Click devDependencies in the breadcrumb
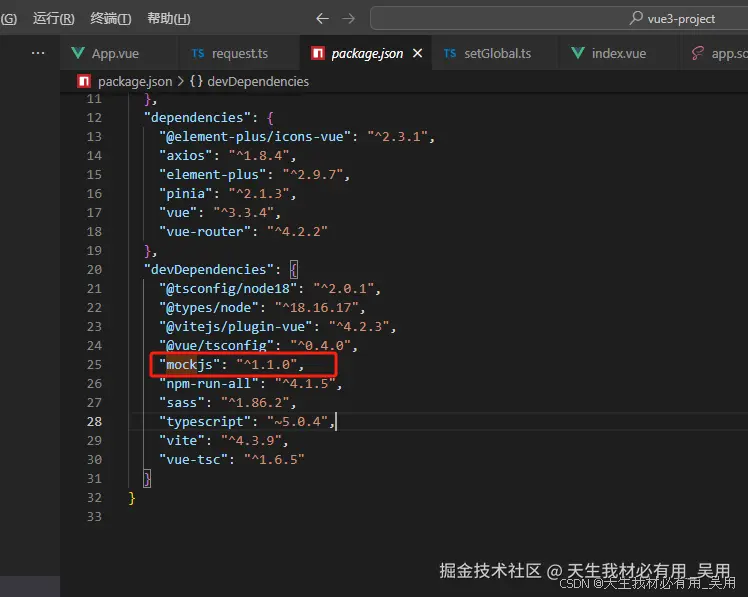 (258, 82)
